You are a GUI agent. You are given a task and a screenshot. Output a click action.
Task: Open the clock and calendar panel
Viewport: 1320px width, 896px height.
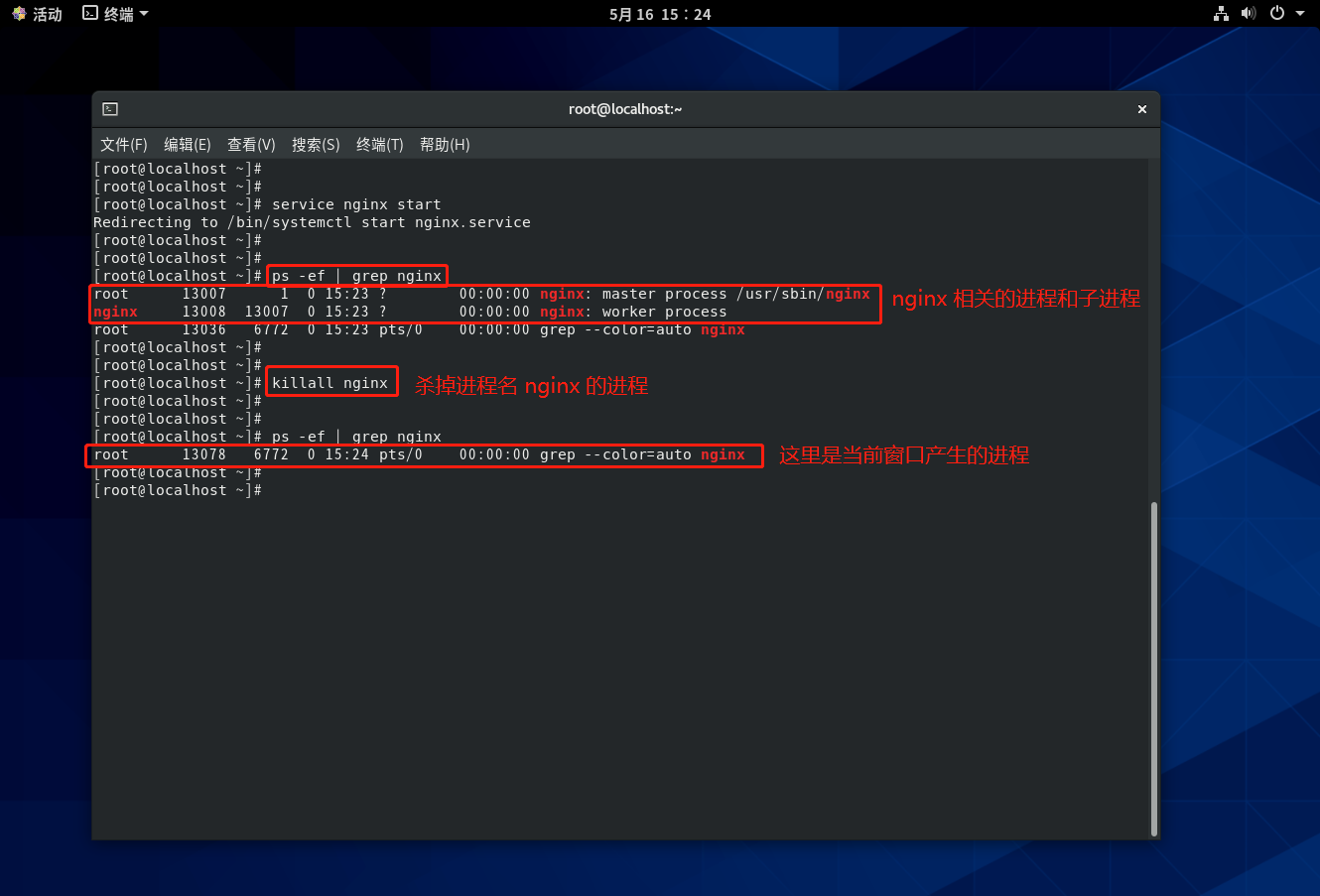pos(660,14)
